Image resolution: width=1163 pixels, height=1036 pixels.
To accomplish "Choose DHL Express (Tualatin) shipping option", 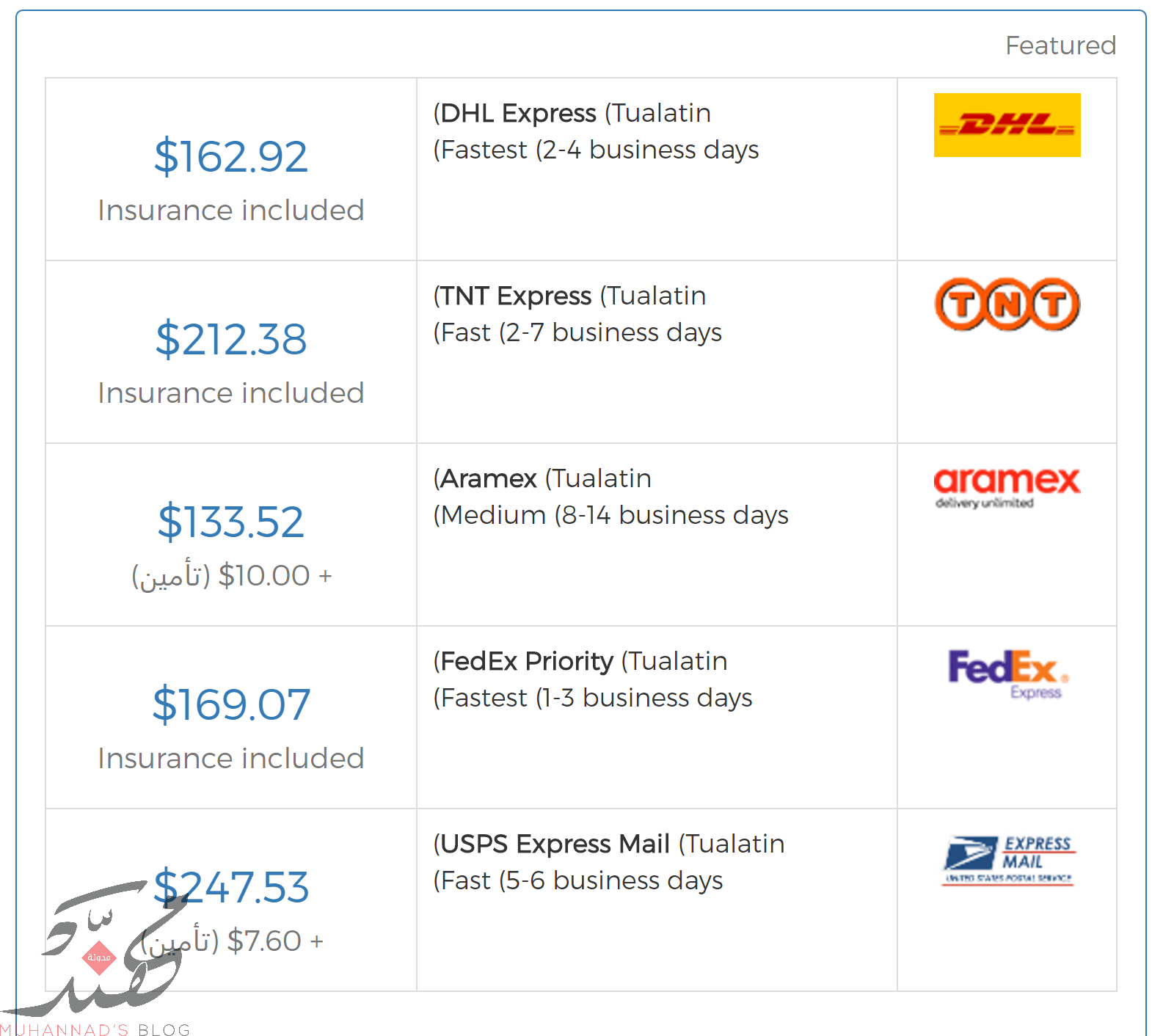I will click(x=572, y=113).
